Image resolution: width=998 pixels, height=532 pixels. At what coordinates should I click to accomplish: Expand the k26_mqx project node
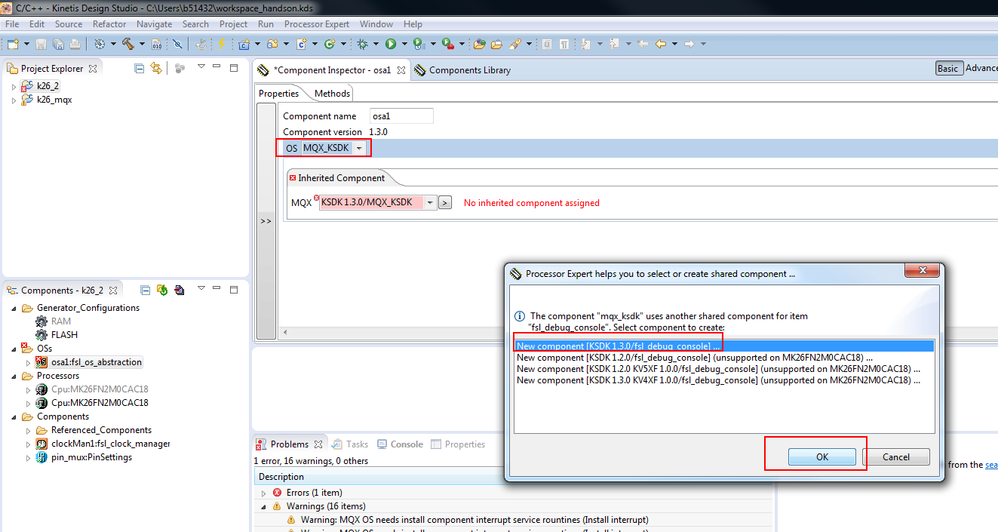13,100
